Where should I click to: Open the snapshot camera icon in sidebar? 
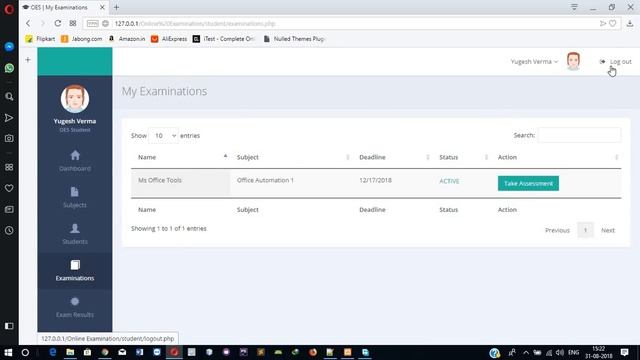(x=9, y=138)
